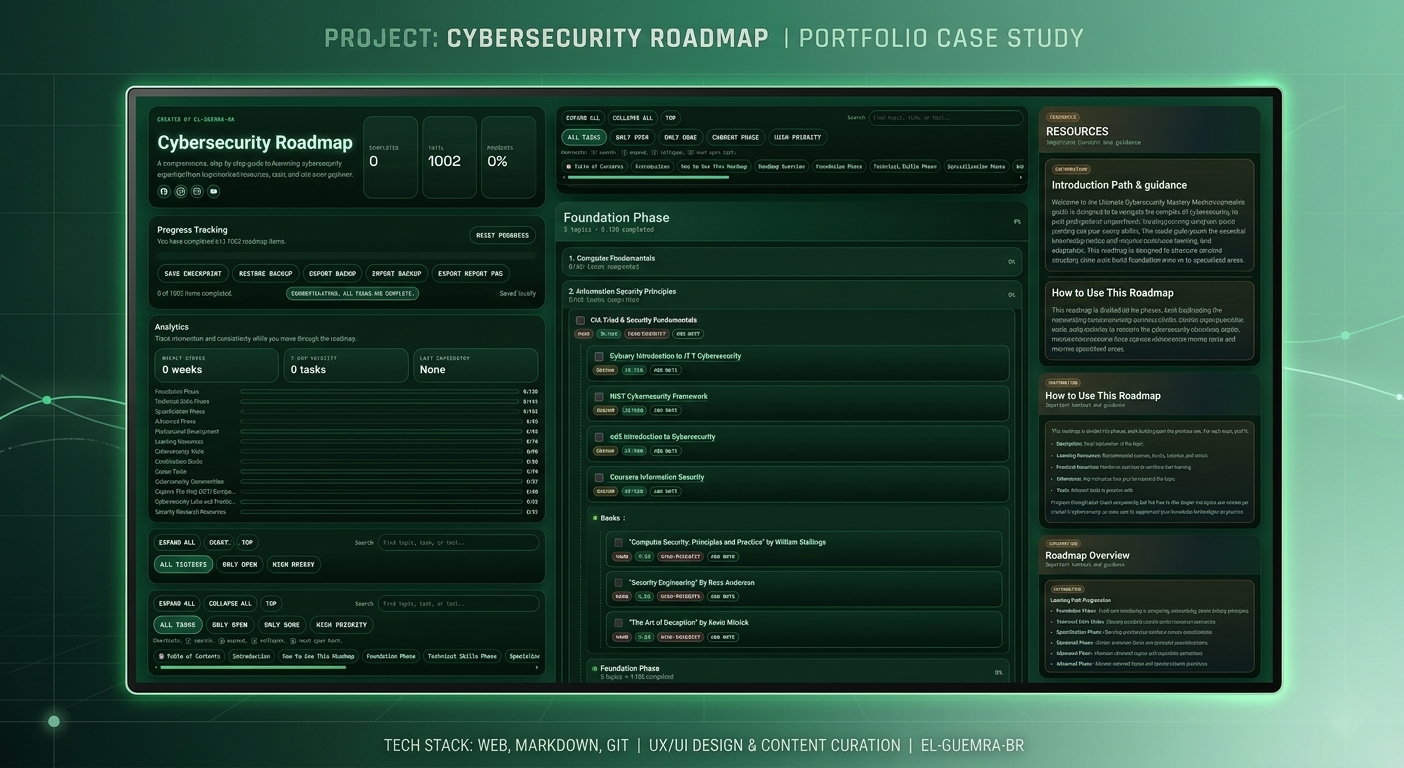Image resolution: width=1404 pixels, height=768 pixels.
Task: Click the search field to find topics
Action: [945, 118]
